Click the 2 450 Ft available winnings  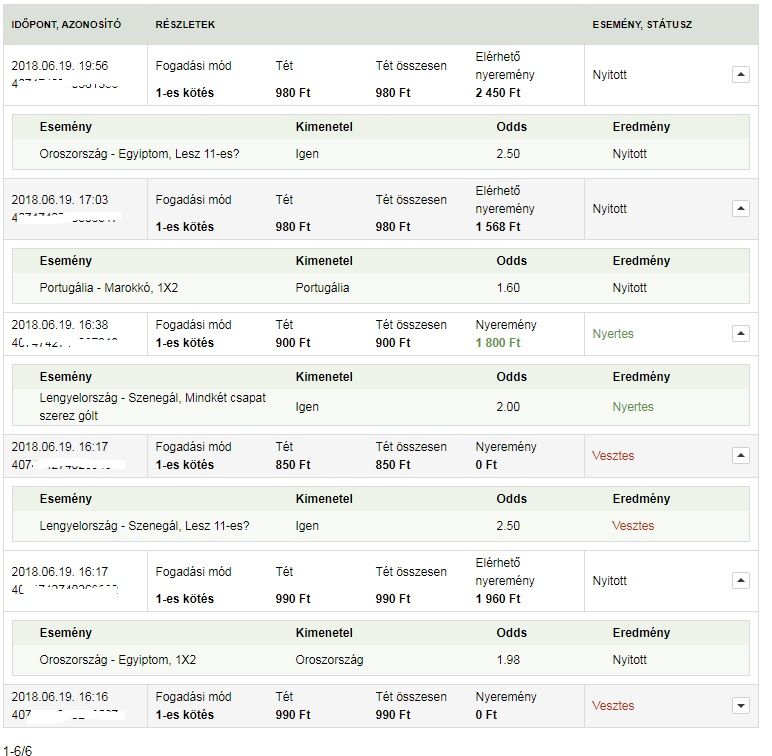pos(498,93)
